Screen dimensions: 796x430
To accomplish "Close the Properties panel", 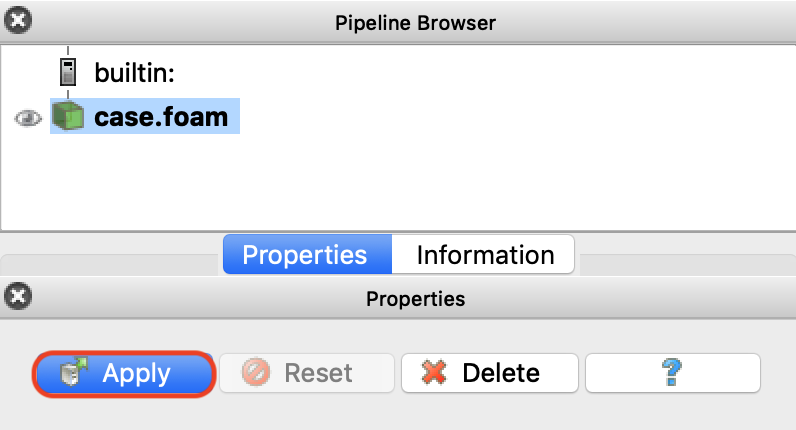I will tap(17, 296).
